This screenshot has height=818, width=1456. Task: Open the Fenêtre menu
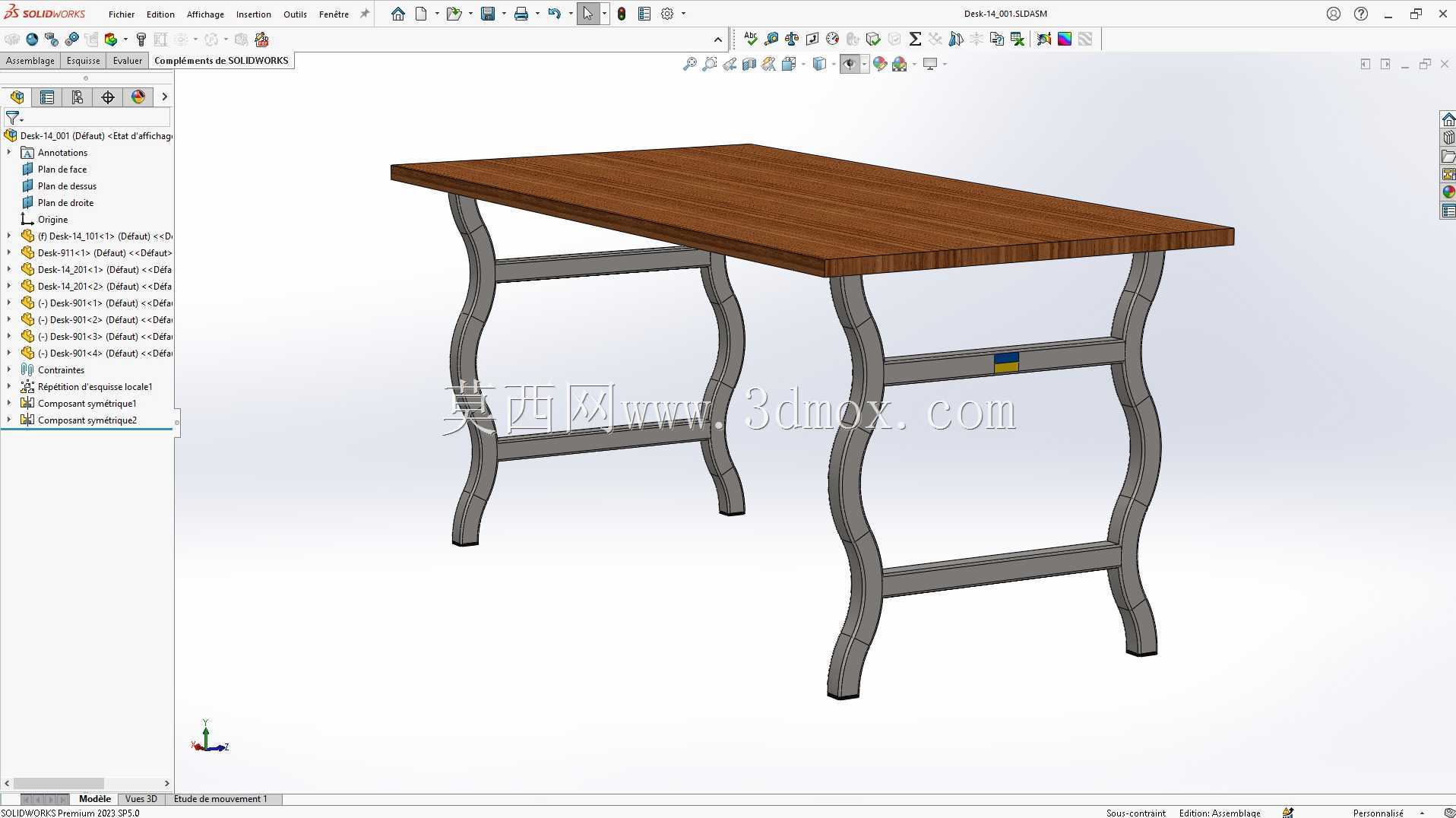point(334,14)
